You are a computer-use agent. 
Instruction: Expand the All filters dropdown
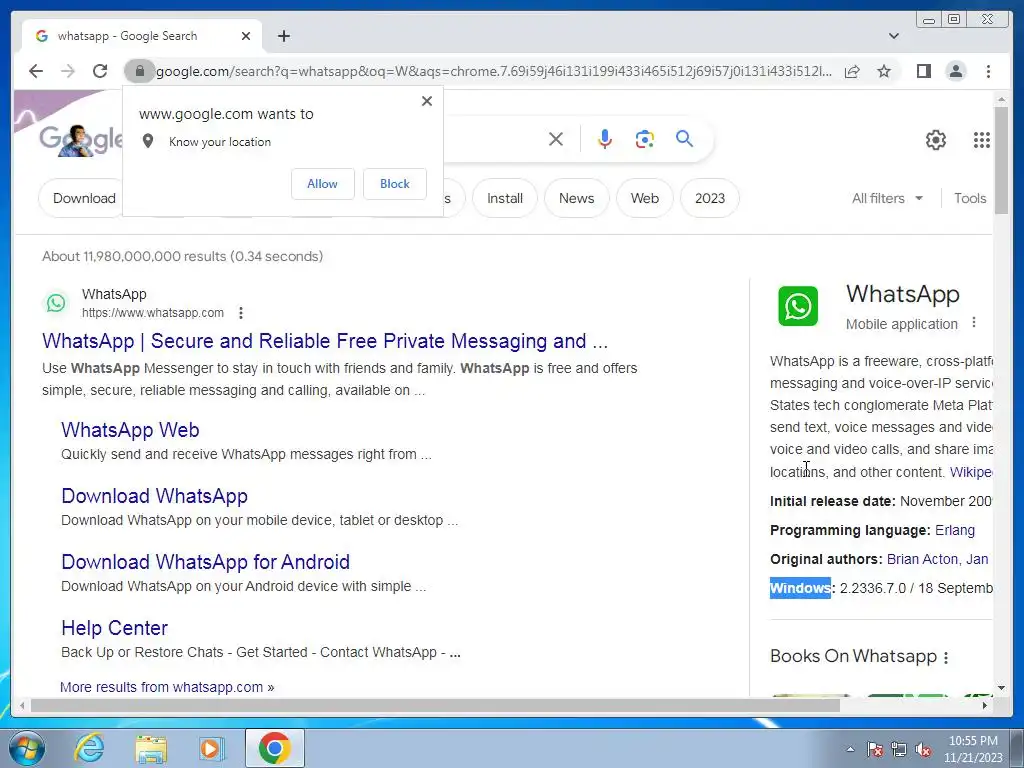887,199
